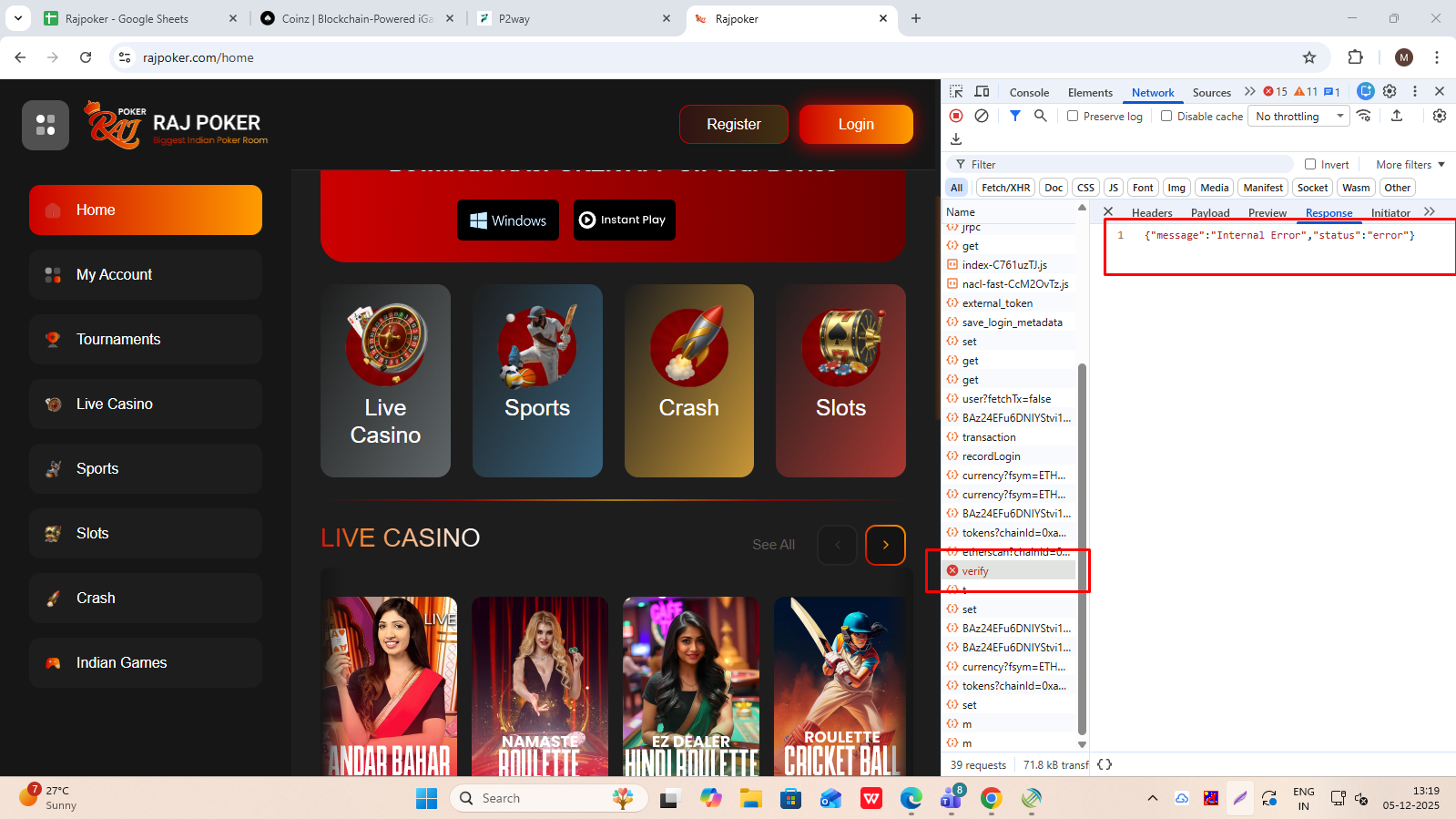
Task: Expand the More filters menu
Action: tap(1410, 165)
